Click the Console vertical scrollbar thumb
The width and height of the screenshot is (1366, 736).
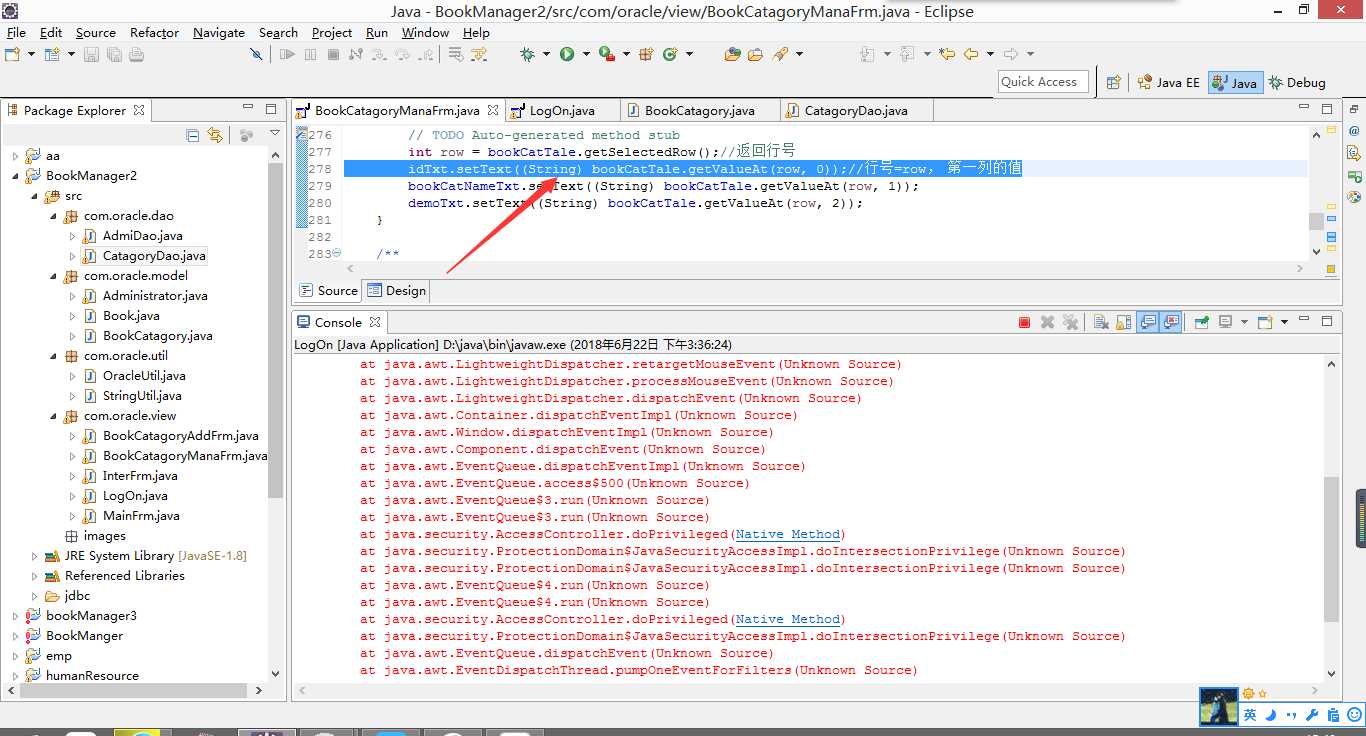tap(1331, 548)
